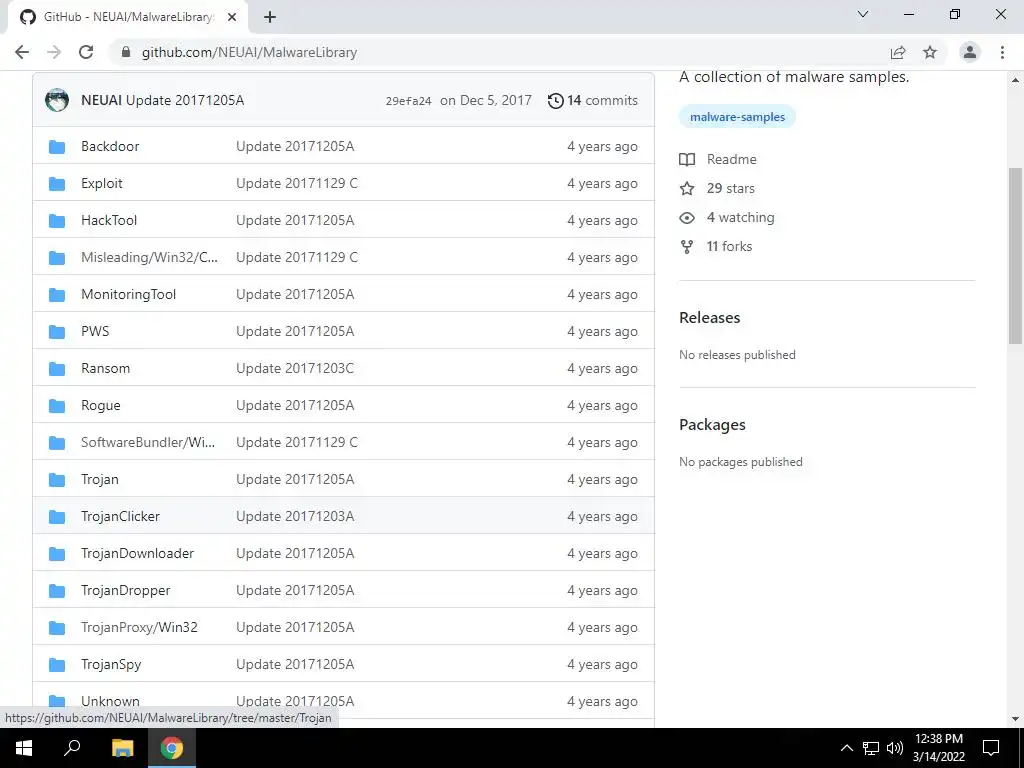Image resolution: width=1024 pixels, height=768 pixels.
Task: View 4 watching list
Action: point(740,217)
